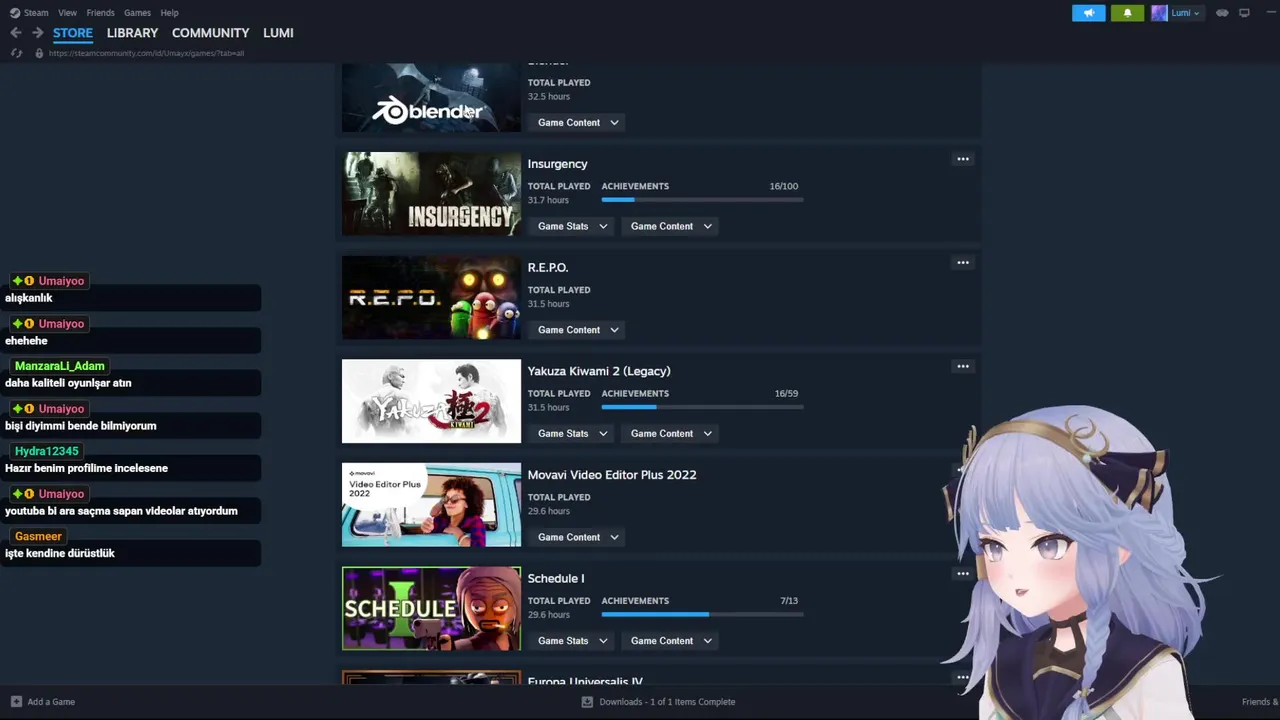Open the three-dot menu for Yakuza Kiwami 2

click(x=963, y=367)
